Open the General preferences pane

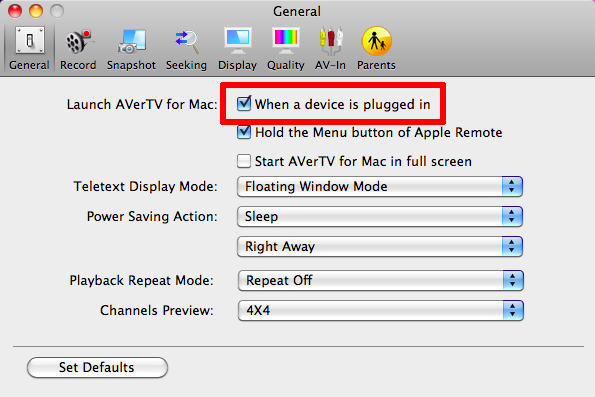coord(30,49)
